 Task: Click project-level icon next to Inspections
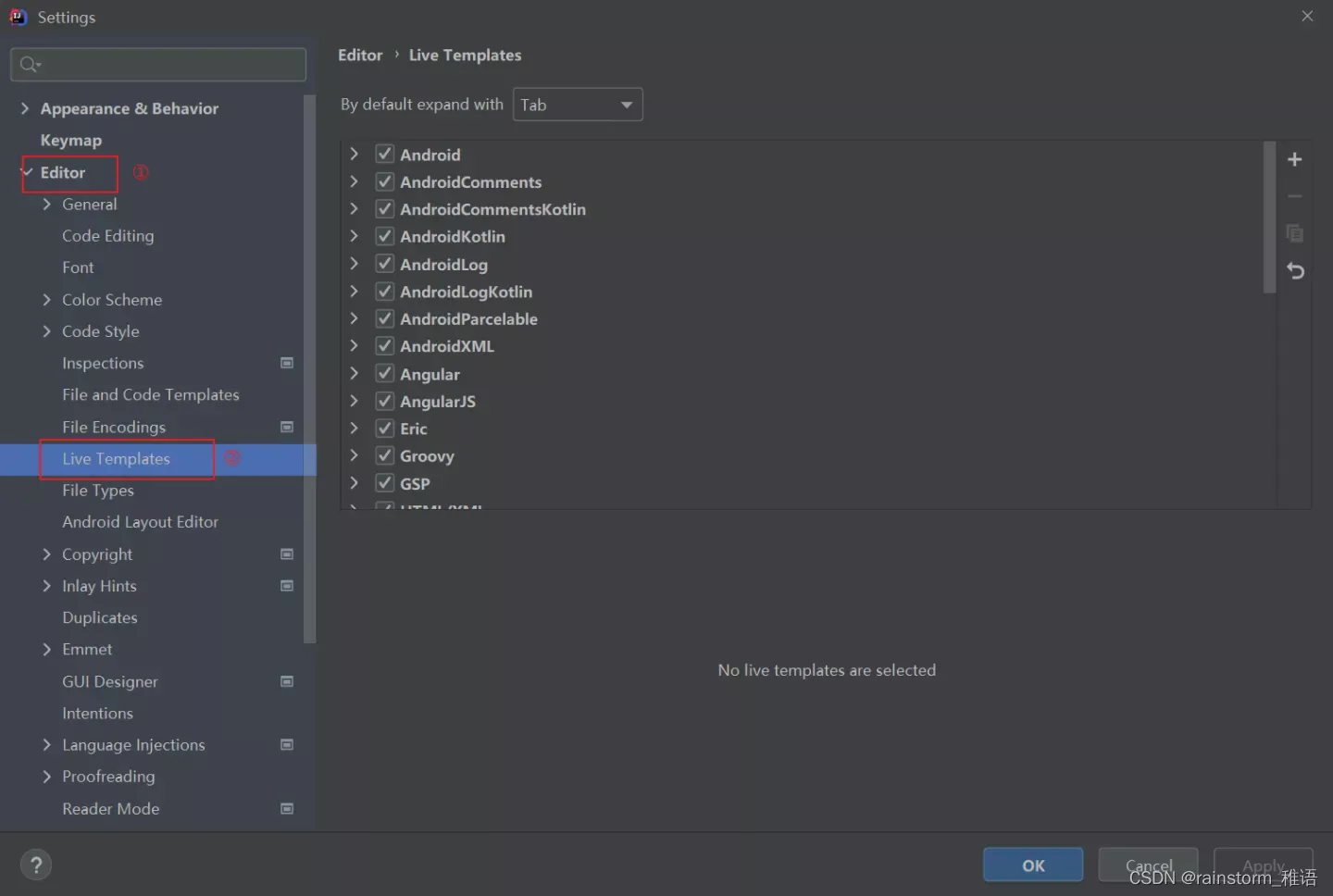coord(287,363)
